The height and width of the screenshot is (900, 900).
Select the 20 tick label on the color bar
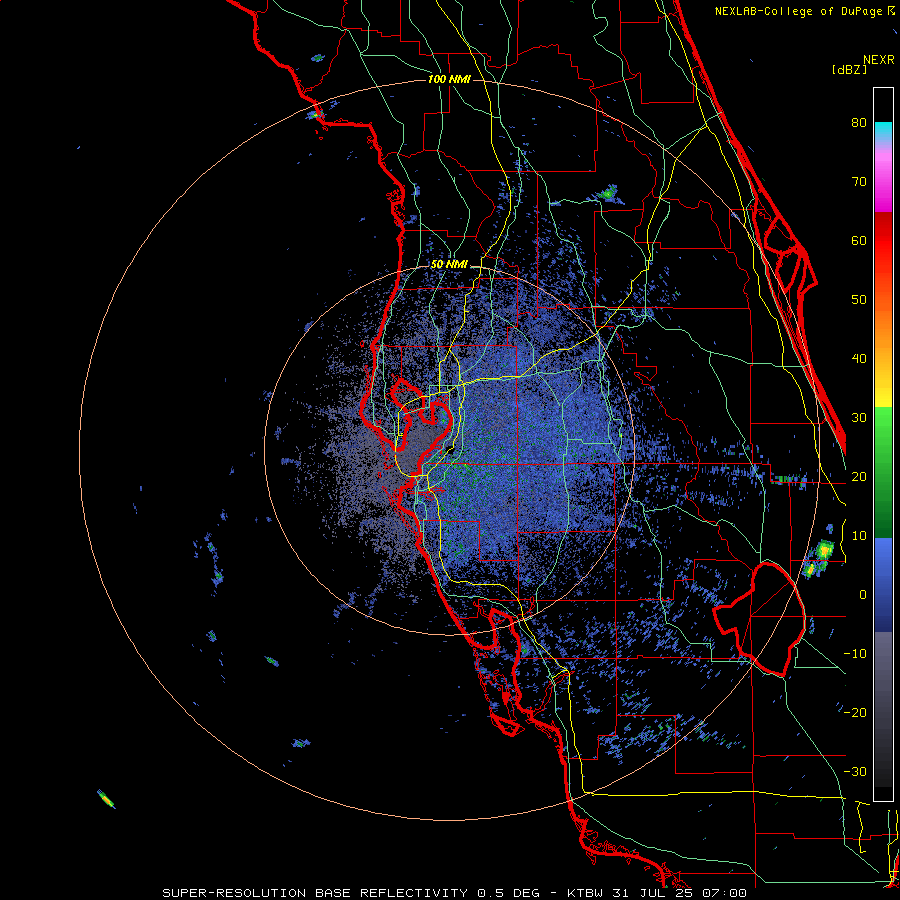(859, 476)
